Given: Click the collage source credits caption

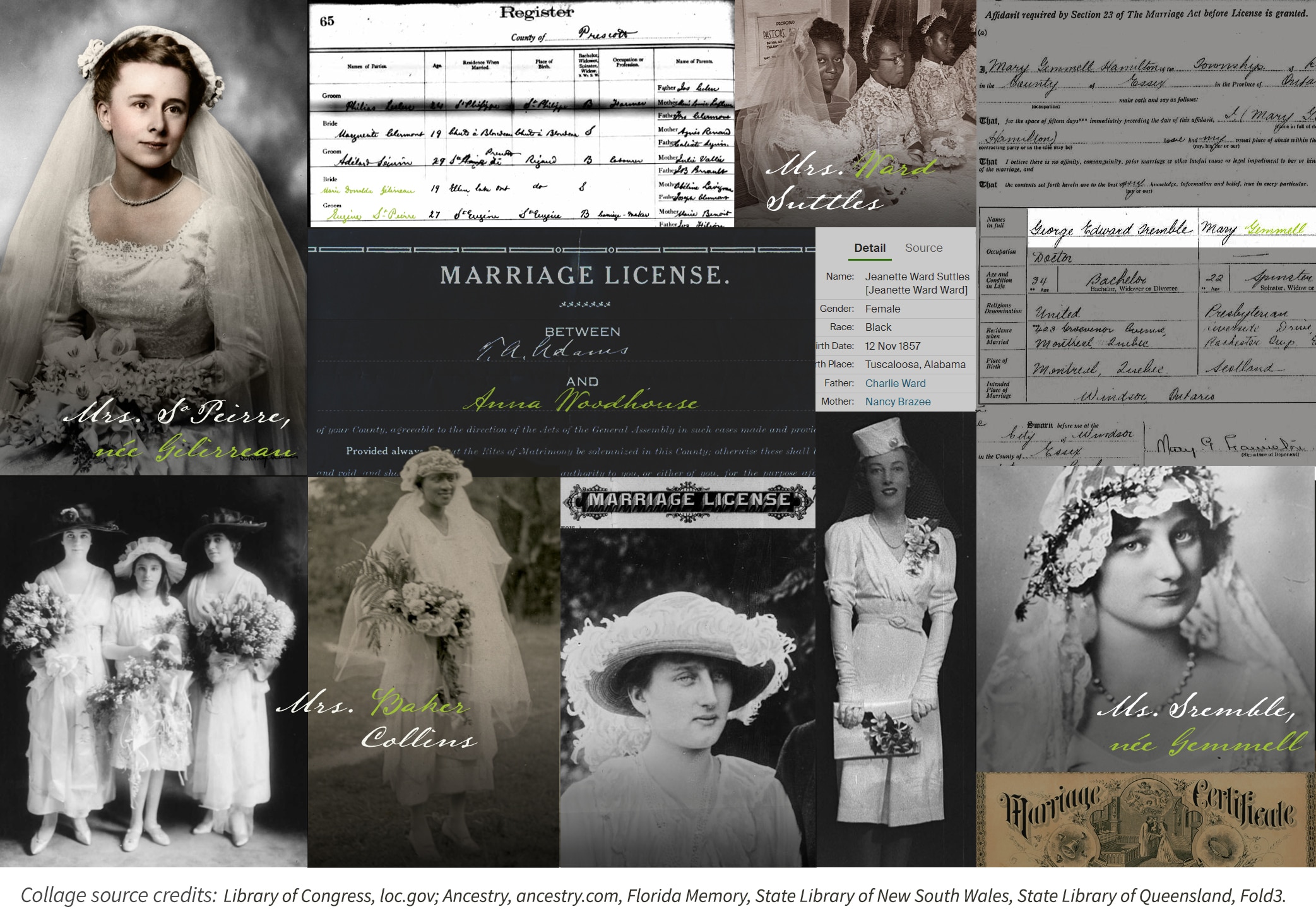Looking at the screenshot, I should point(653,895).
